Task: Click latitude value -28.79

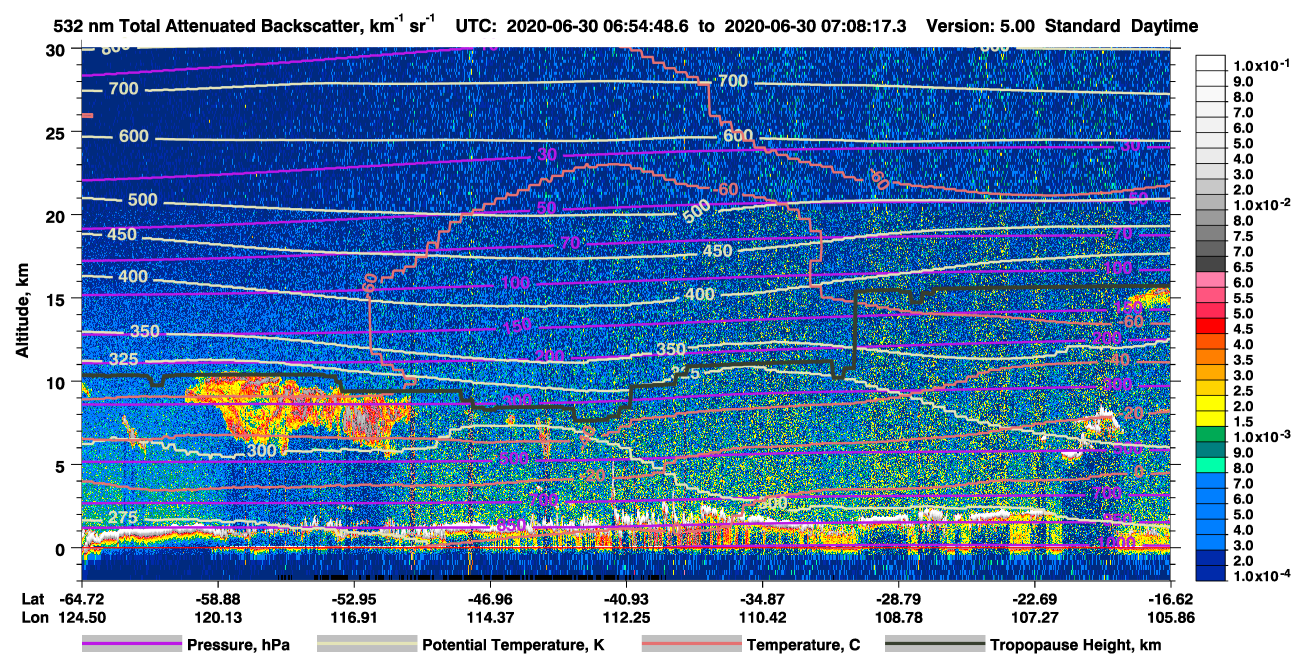Action: tap(900, 600)
